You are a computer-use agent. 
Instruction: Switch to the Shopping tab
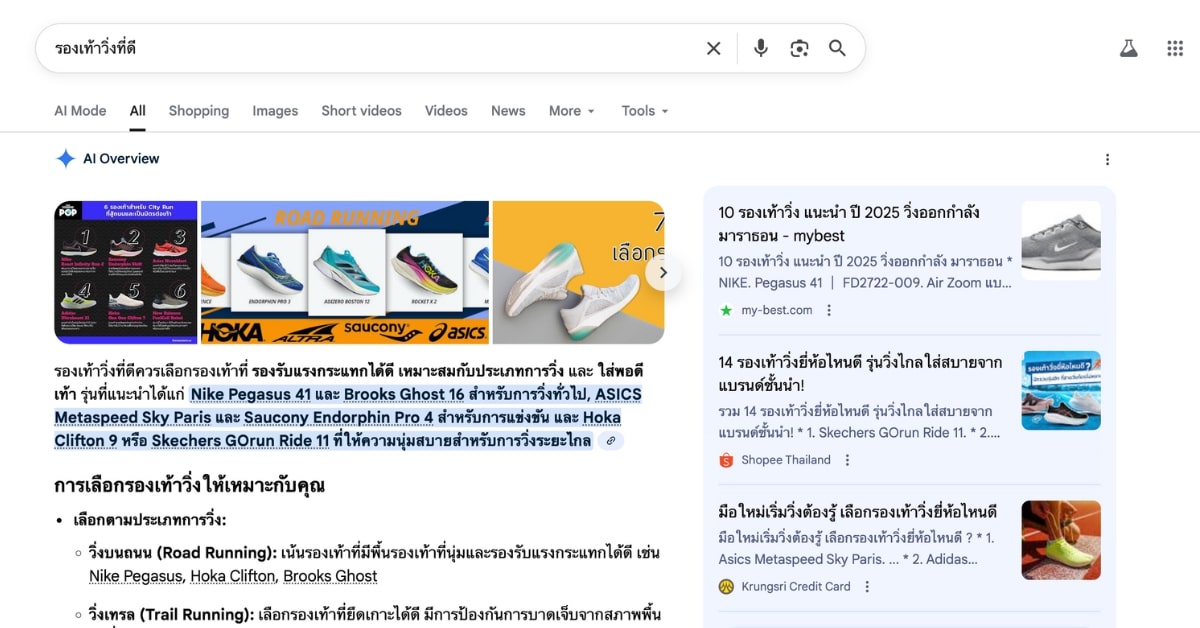198,111
